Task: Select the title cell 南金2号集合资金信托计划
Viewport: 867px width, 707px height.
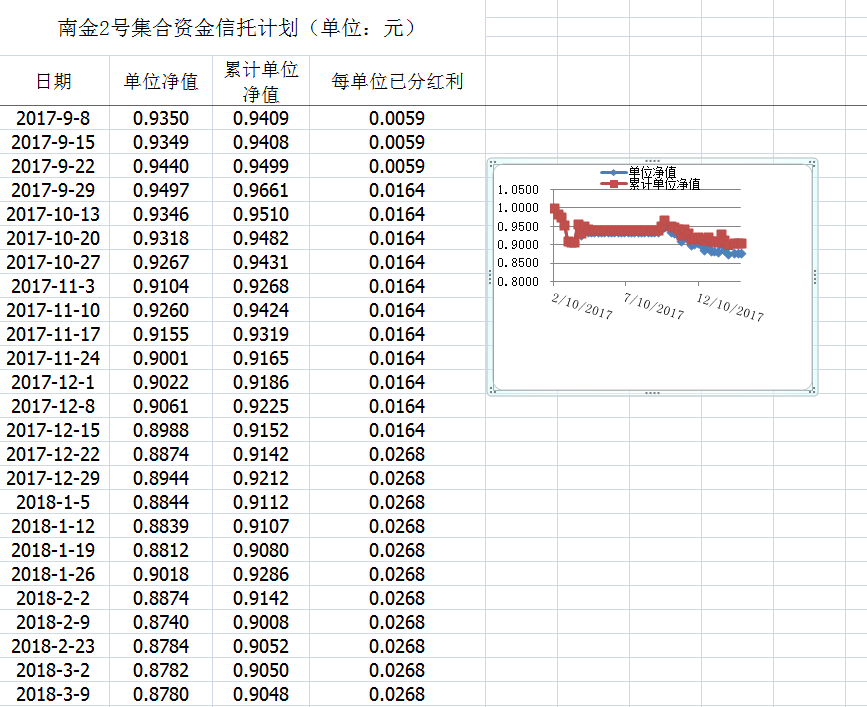Action: [236, 28]
